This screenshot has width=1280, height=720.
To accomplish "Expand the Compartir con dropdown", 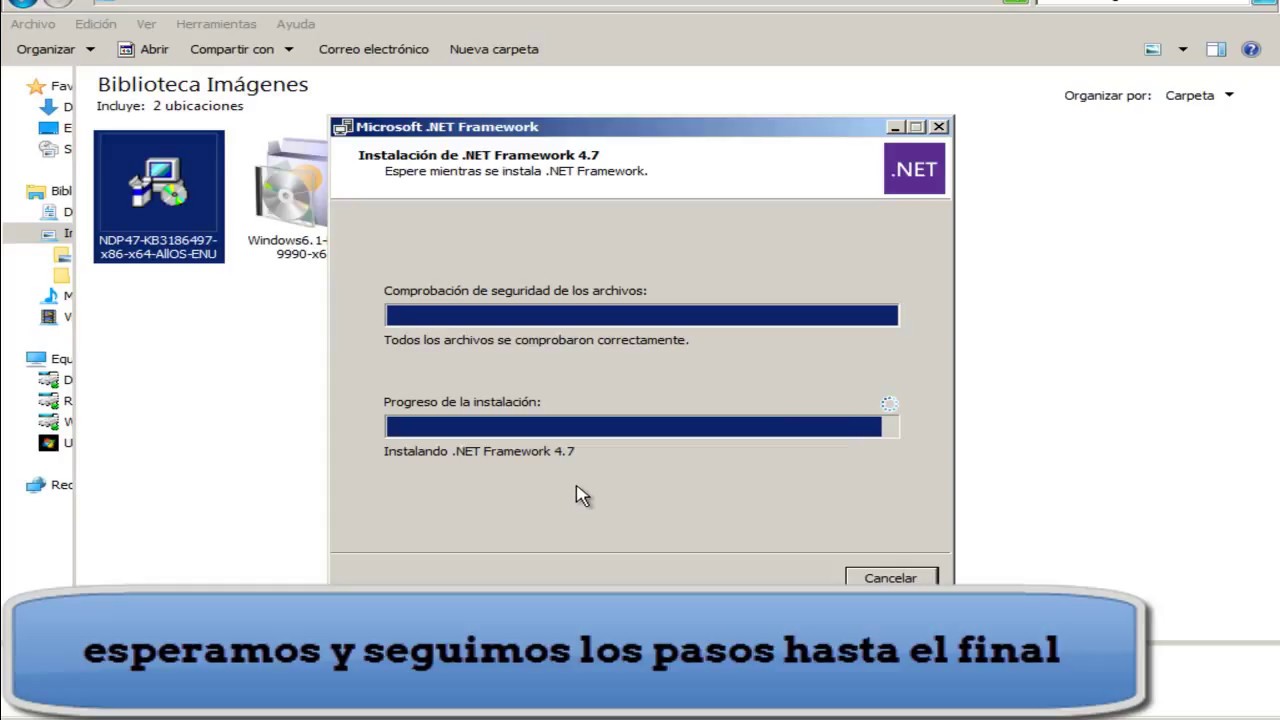I will pyautogui.click(x=242, y=49).
